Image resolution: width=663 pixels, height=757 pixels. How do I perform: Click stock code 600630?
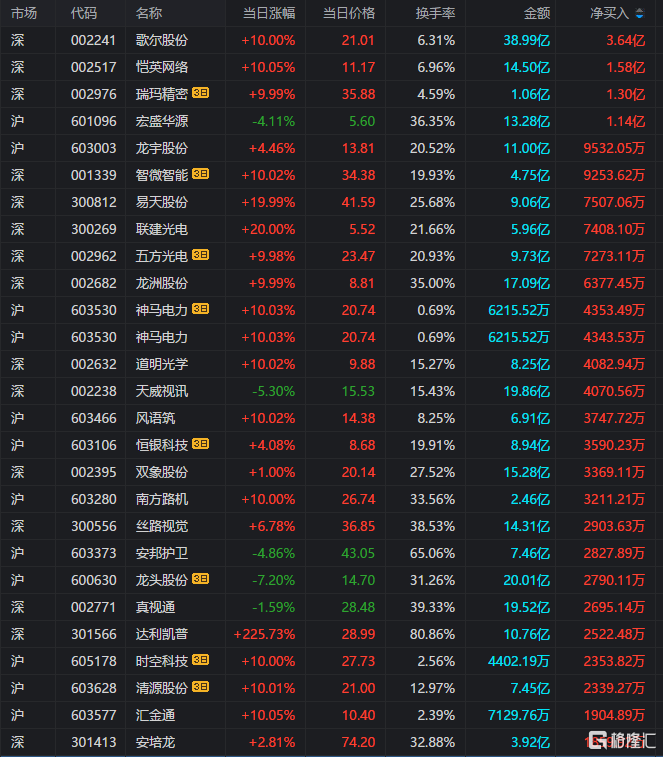coord(94,580)
